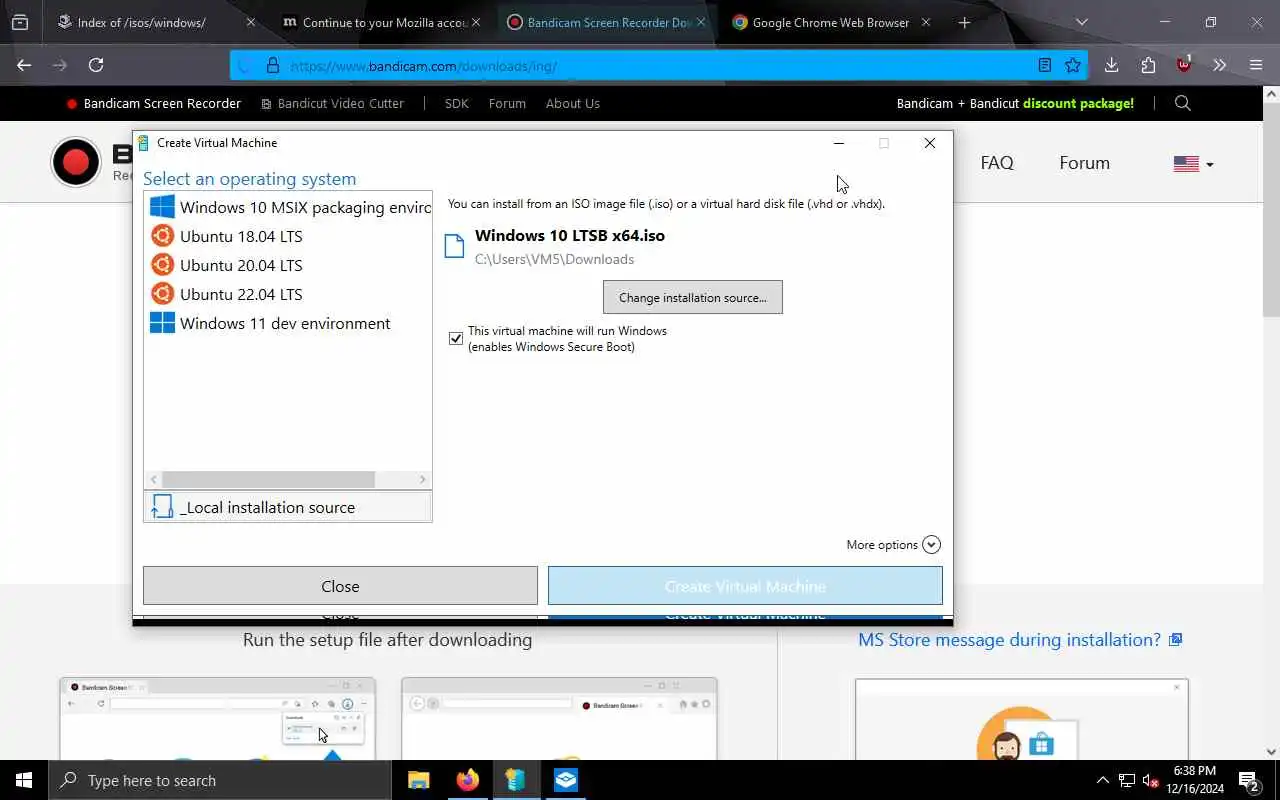Open a new browser tab
This screenshot has width=1280, height=800.
click(964, 22)
